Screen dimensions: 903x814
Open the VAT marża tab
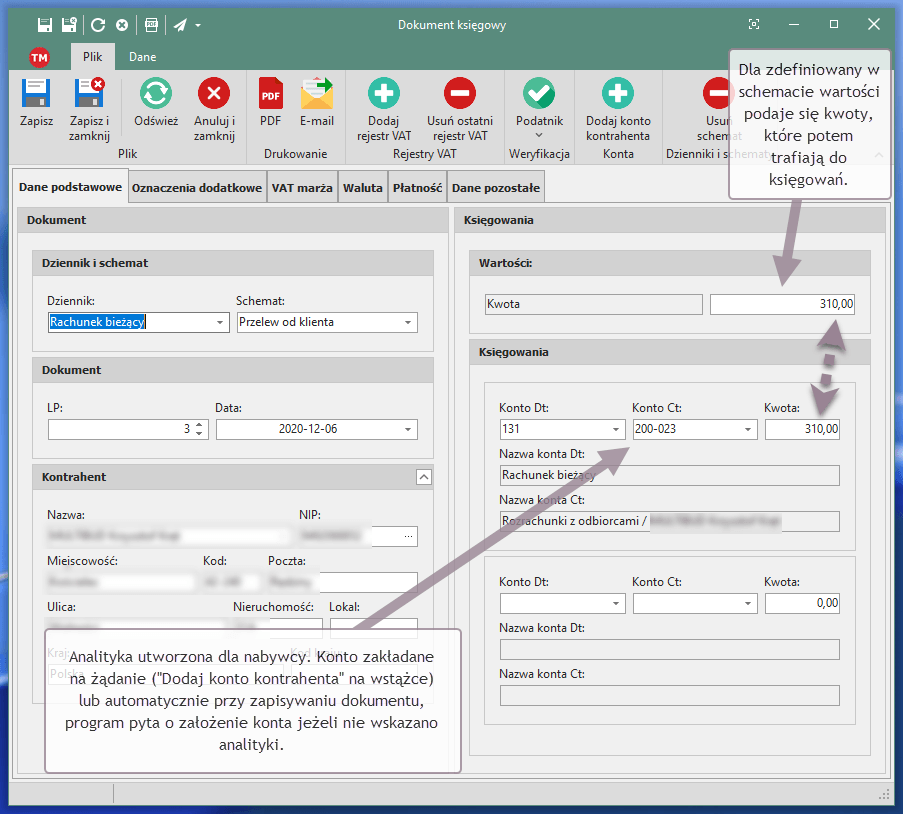point(302,188)
